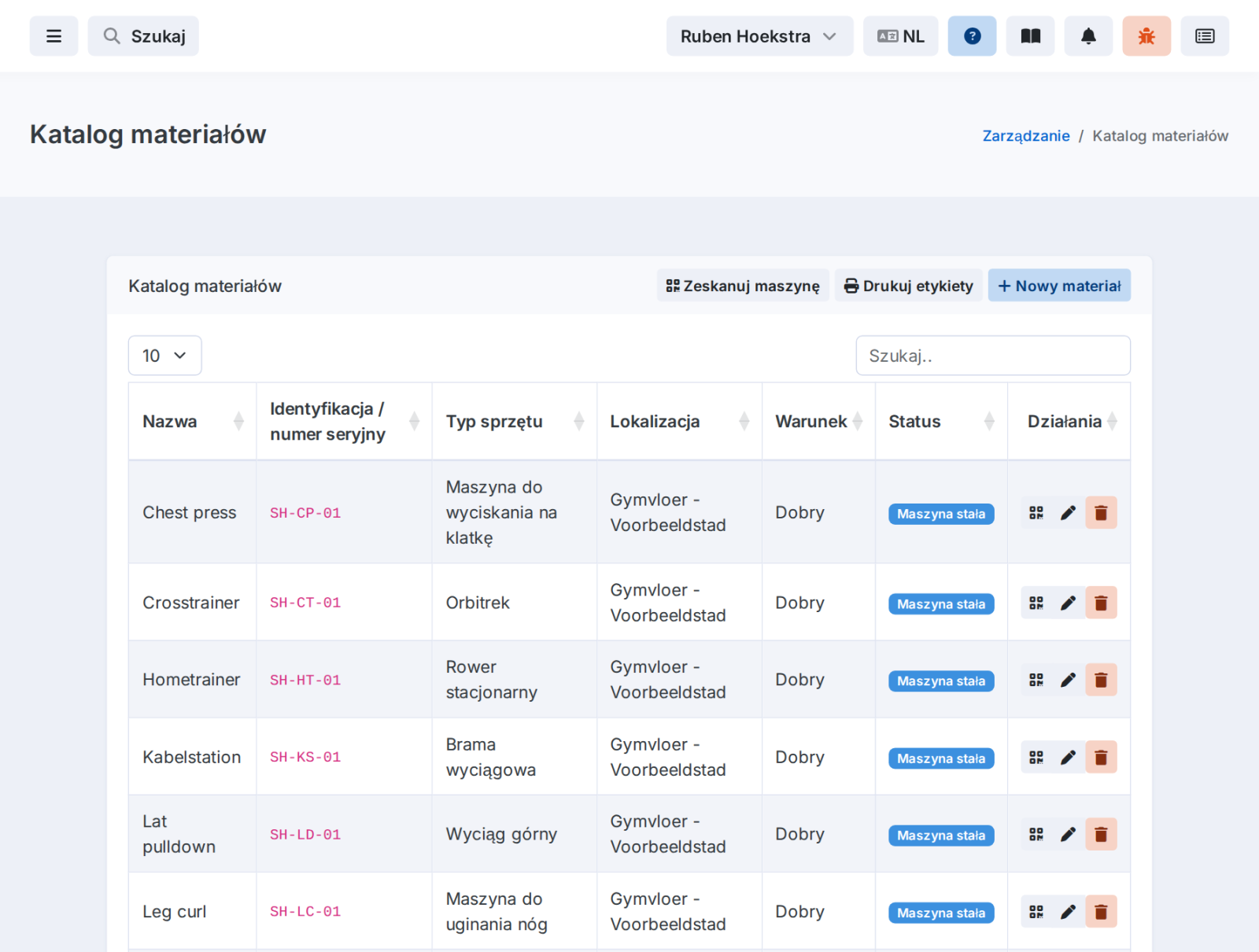This screenshot has width=1259, height=952.
Task: Click the top Szukaj search button
Action: point(143,36)
